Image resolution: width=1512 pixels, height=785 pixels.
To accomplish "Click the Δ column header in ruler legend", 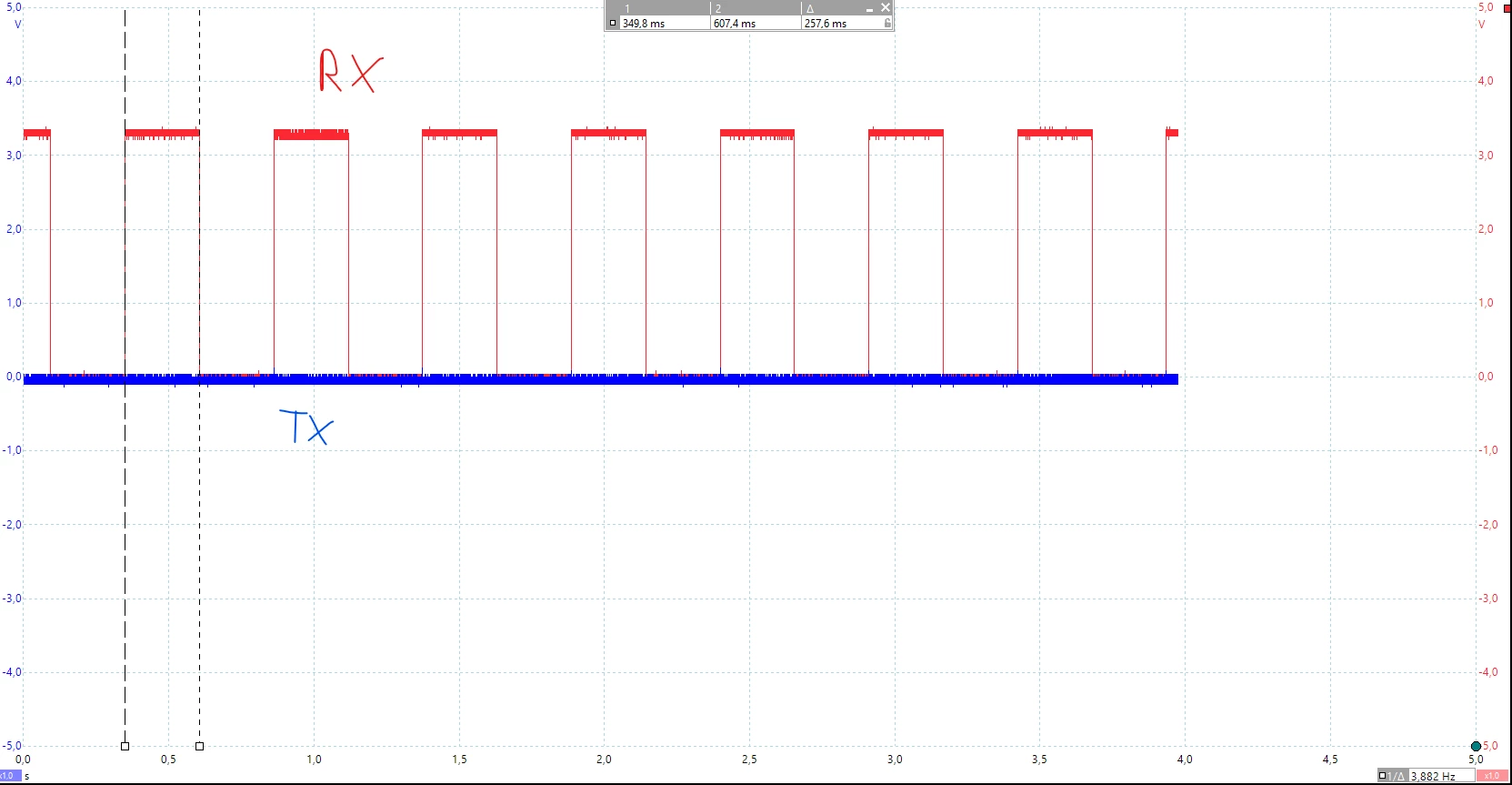I will [810, 9].
